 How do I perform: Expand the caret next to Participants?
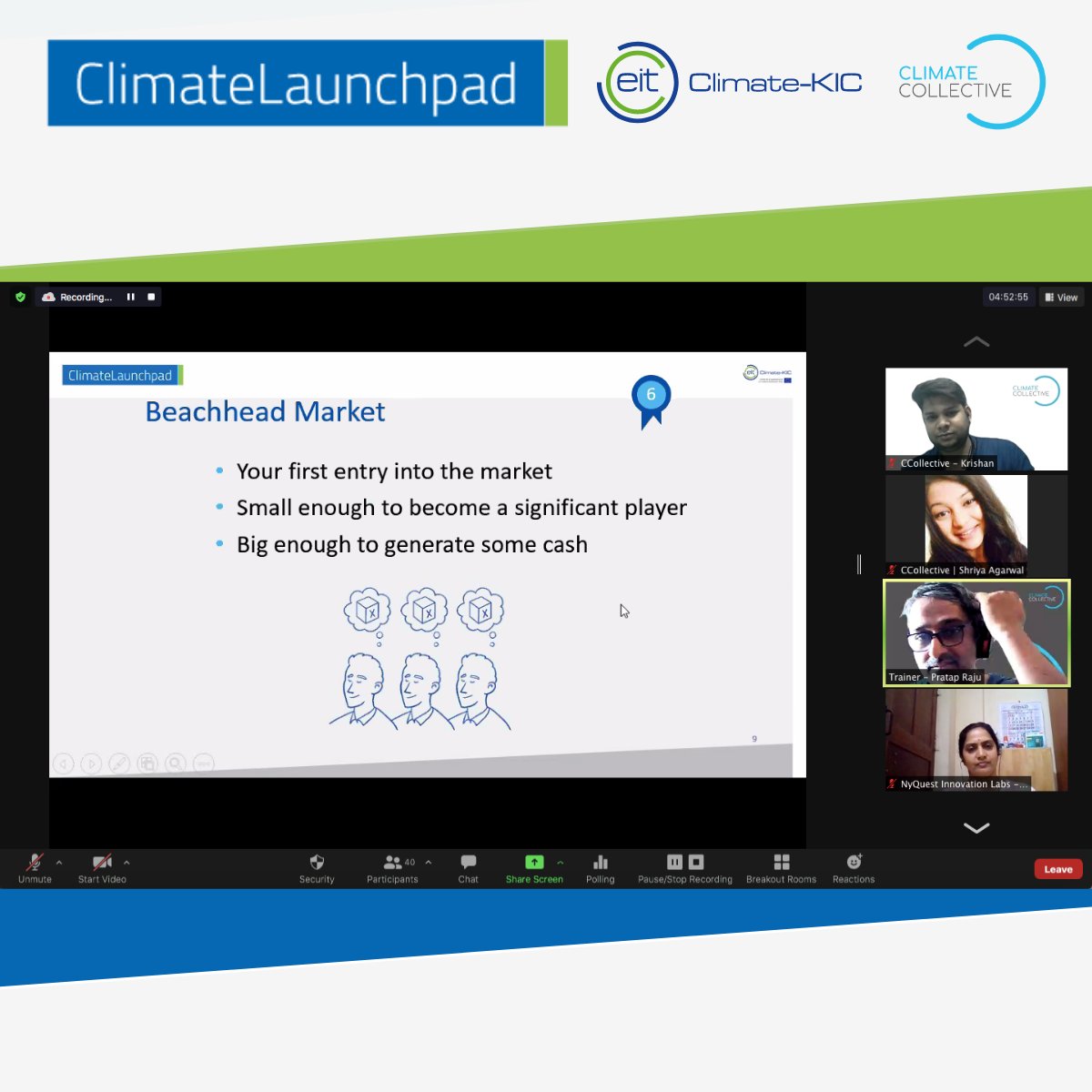[x=429, y=862]
